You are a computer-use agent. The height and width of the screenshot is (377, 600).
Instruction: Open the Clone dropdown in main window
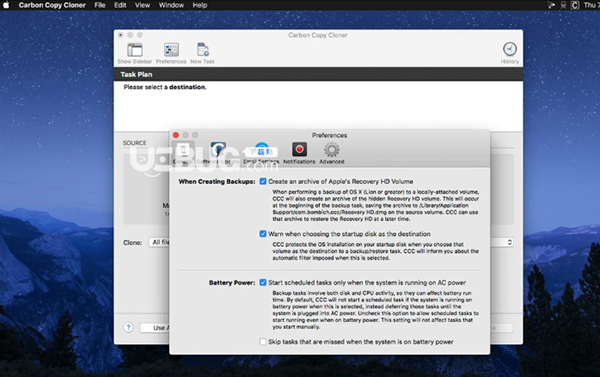click(160, 242)
